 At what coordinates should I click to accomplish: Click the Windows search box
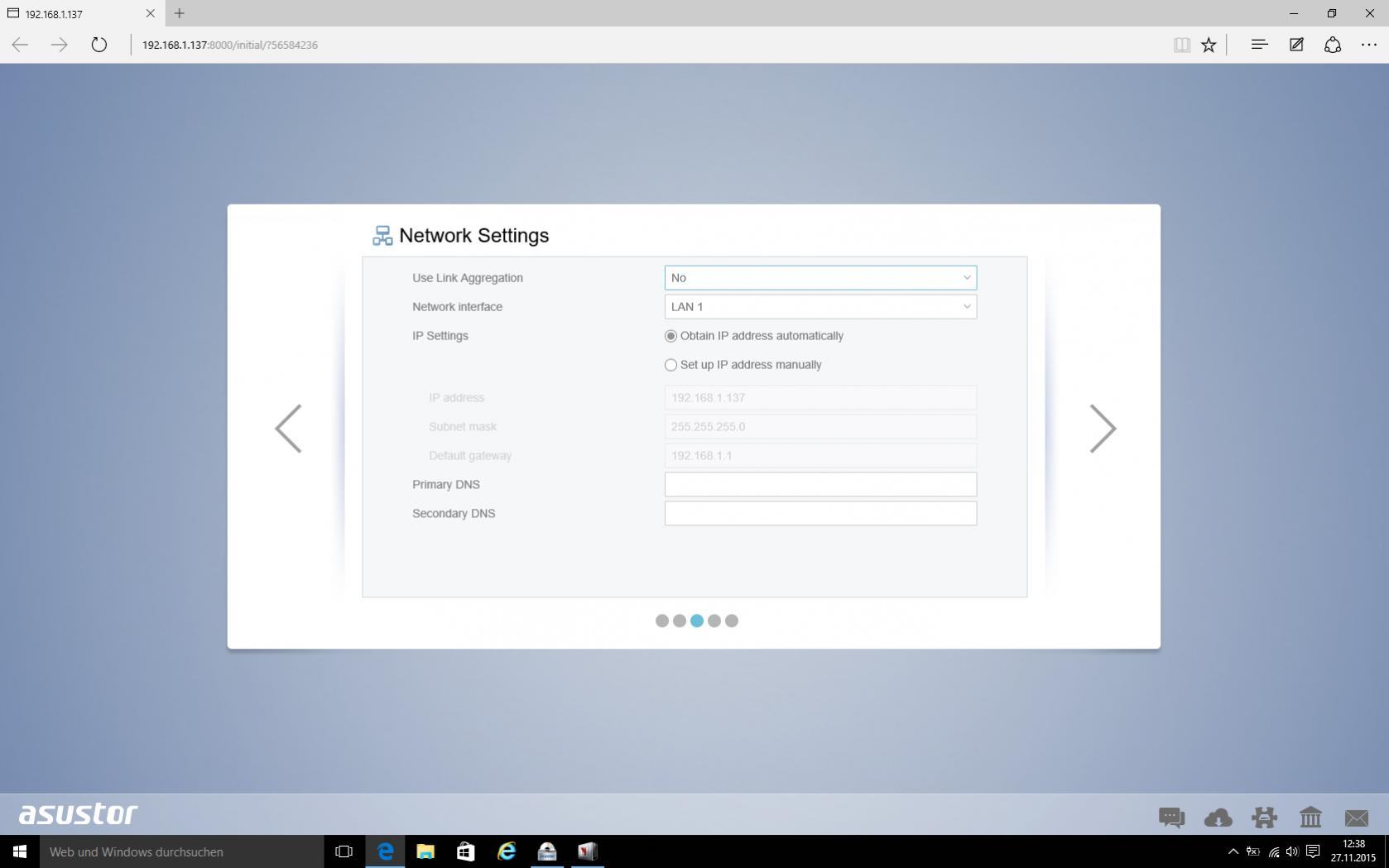(181, 851)
